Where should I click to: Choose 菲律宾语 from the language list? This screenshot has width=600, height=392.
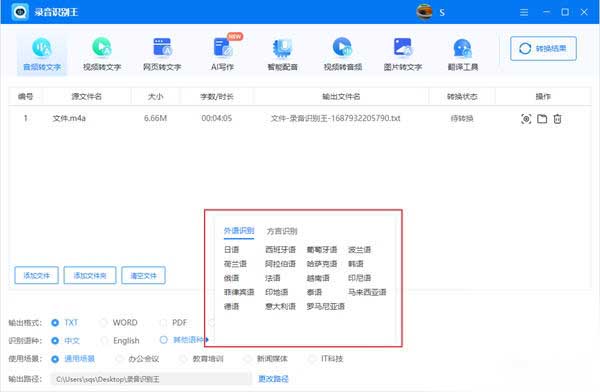coord(239,292)
